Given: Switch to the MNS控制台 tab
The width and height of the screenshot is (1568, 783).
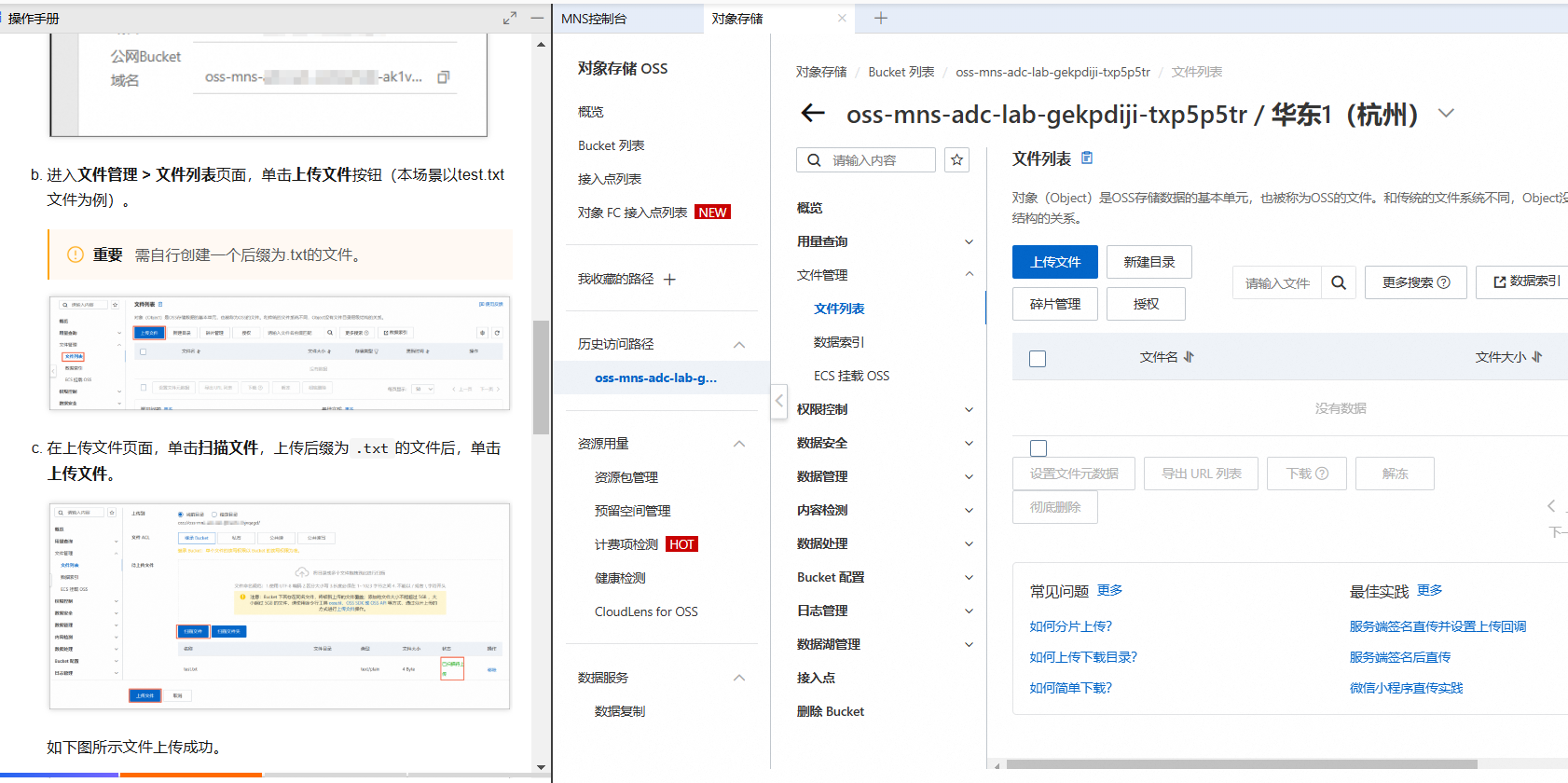Looking at the screenshot, I should pyautogui.click(x=594, y=19).
